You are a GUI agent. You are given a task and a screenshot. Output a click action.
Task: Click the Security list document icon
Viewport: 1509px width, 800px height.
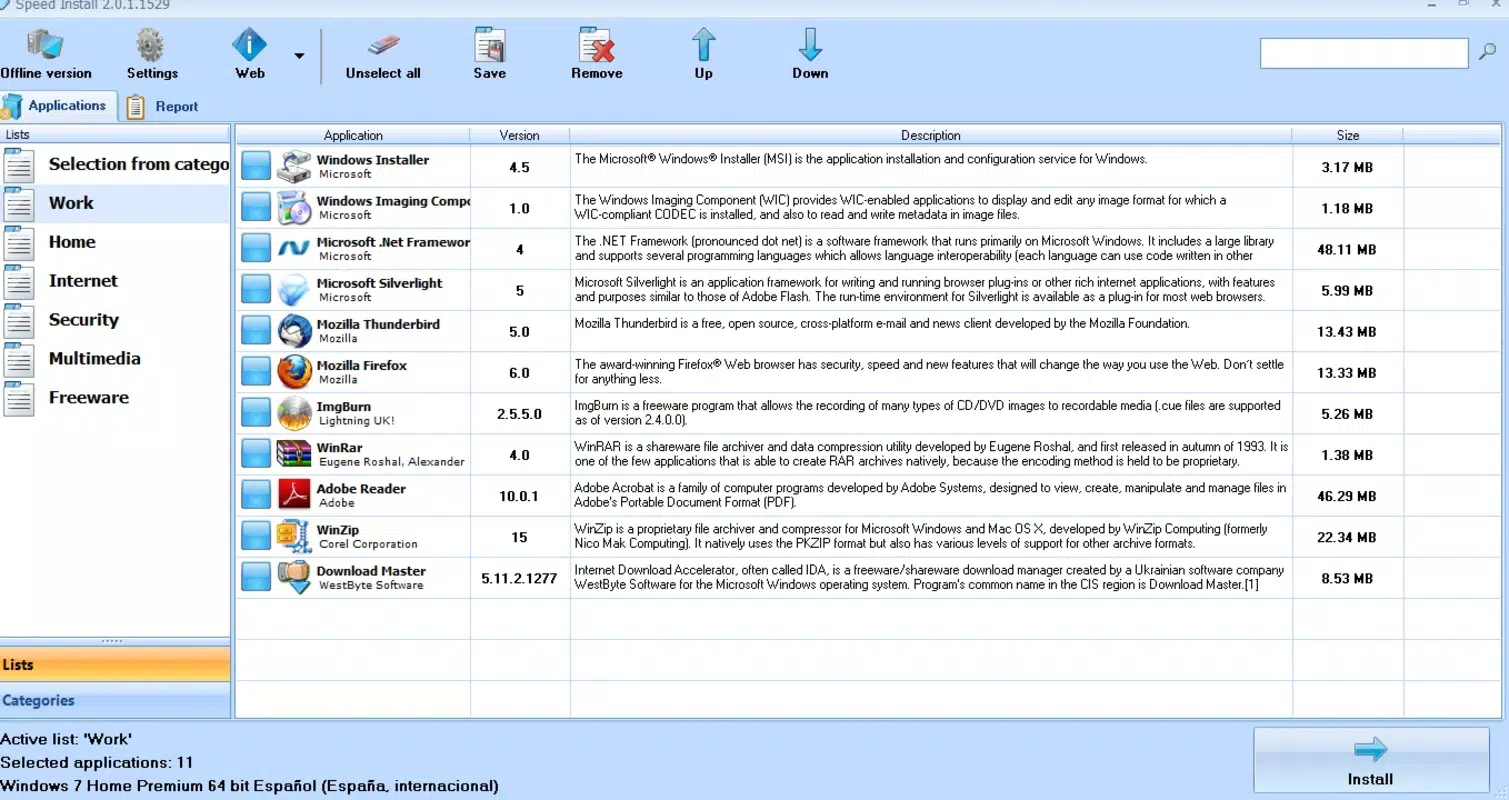(x=19, y=320)
